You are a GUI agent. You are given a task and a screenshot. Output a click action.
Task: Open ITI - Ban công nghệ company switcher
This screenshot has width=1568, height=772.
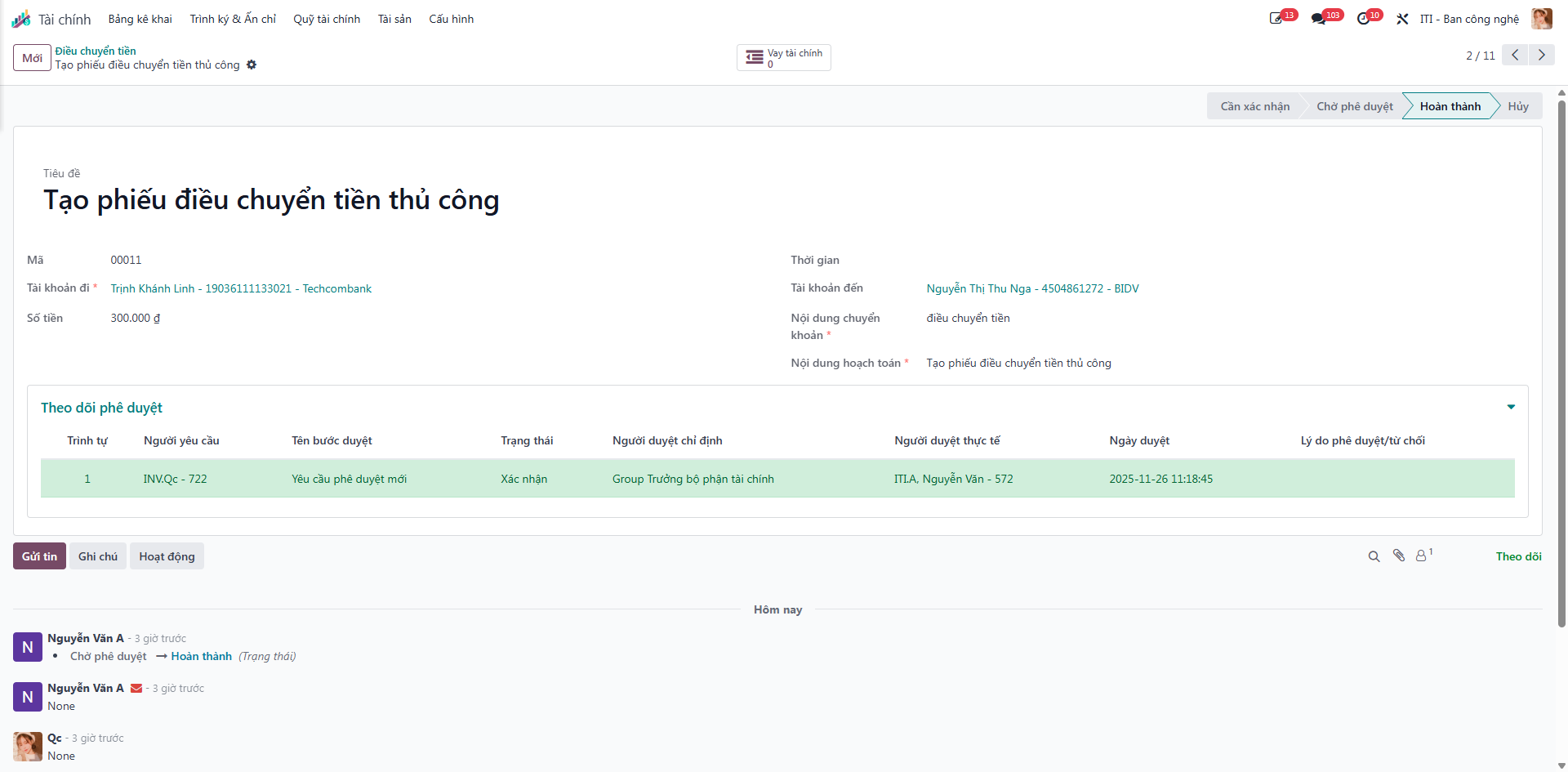point(1469,19)
